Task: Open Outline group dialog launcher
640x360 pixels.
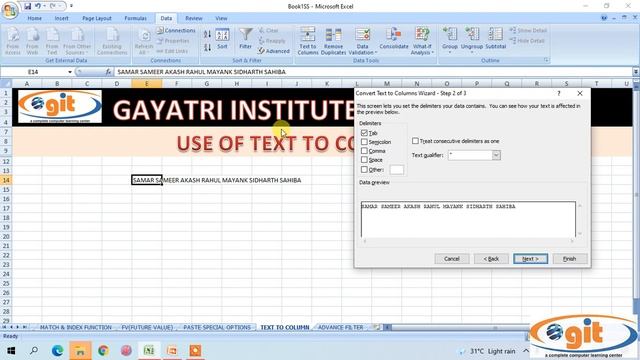Action: (x=546, y=60)
